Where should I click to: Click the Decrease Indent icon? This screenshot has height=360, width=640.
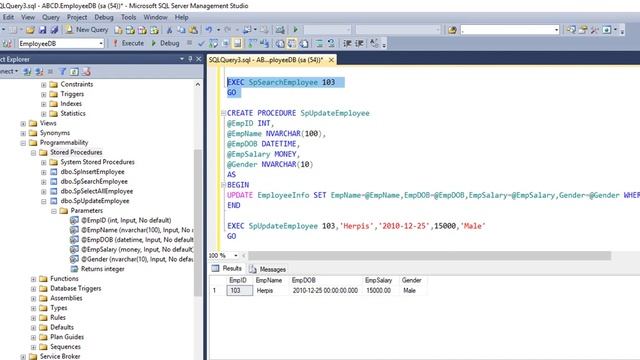click(x=347, y=43)
